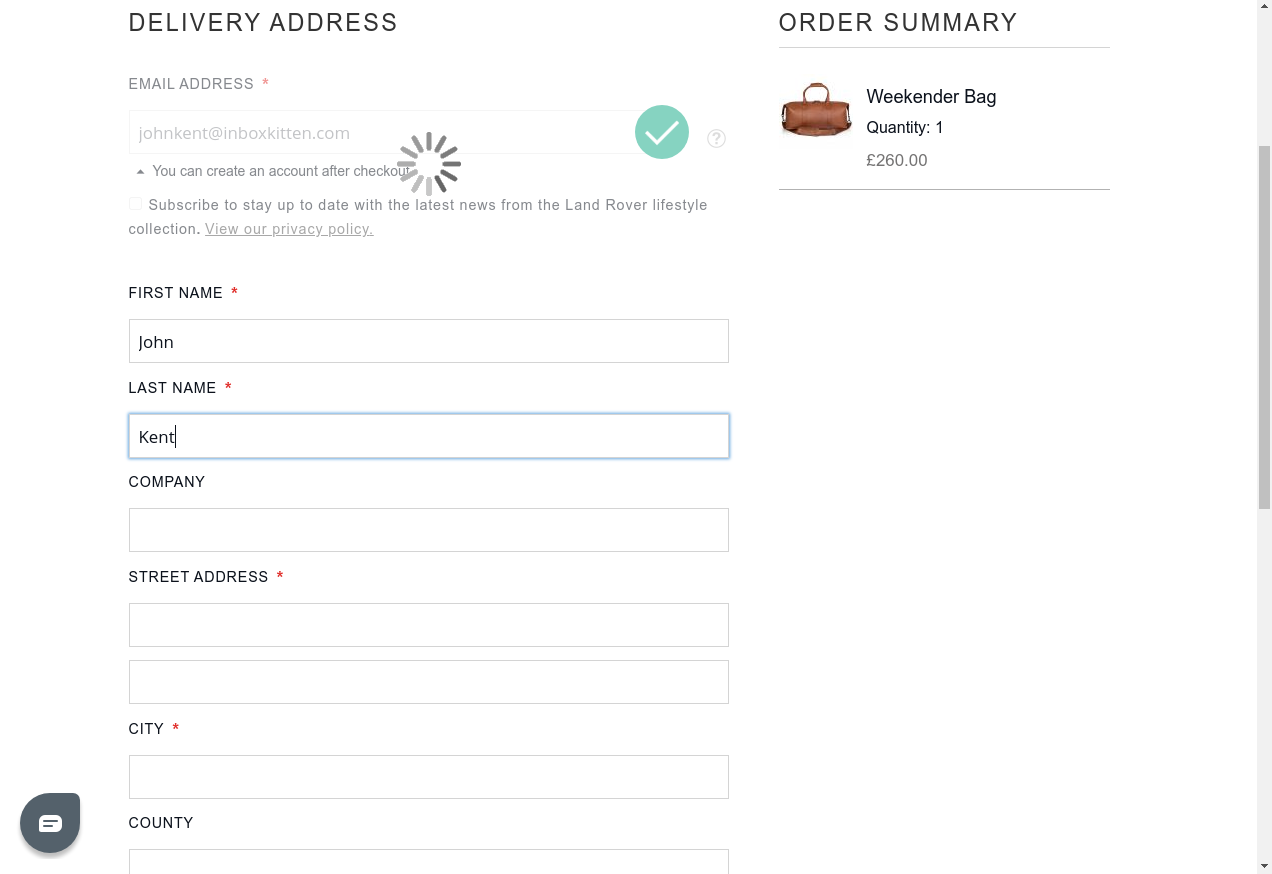Toggle the newsletter subscribe checkbox
This screenshot has width=1272, height=874.
click(135, 204)
